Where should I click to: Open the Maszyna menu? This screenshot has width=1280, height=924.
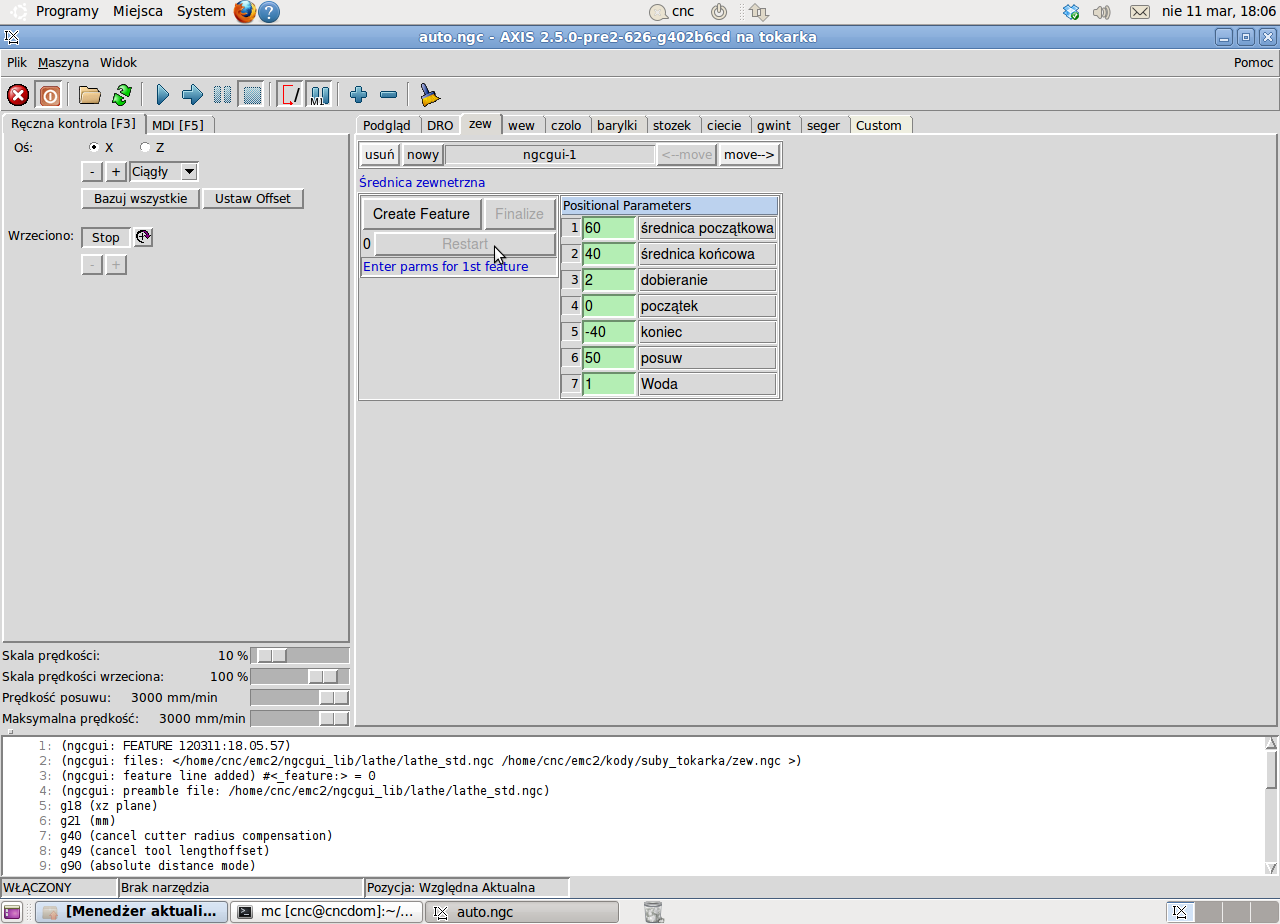[63, 62]
